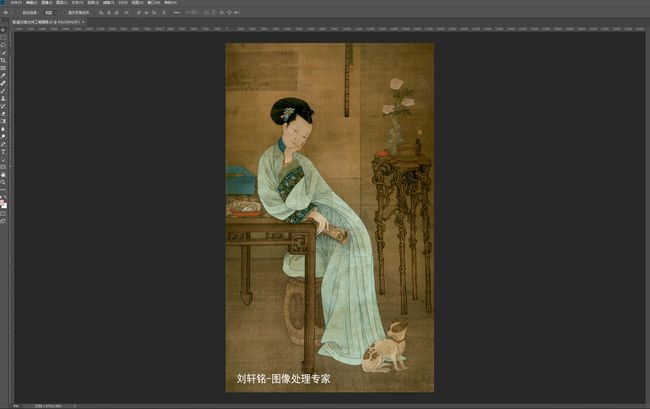Screen dimensions: 650x409
Task: Select the Move tool in the toolbox
Action: (3, 30)
